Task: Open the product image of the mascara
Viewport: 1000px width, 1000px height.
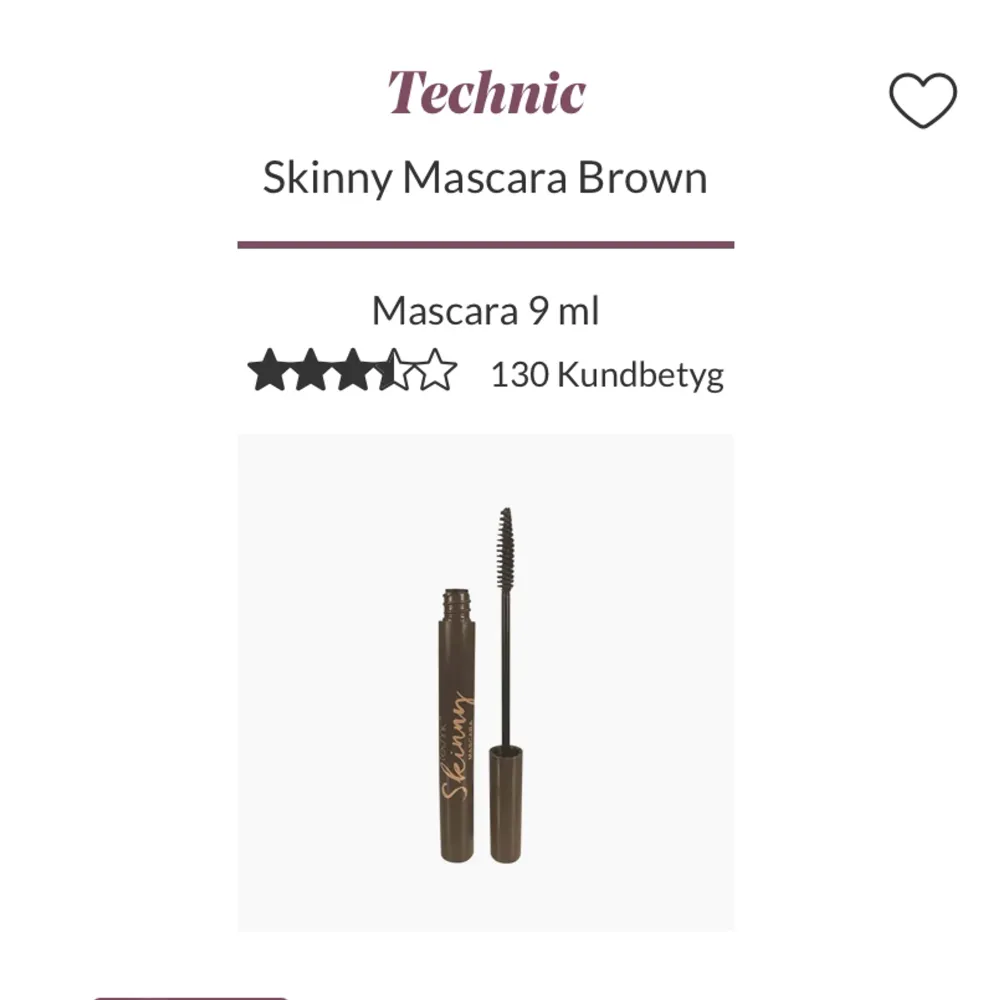Action: (485, 682)
